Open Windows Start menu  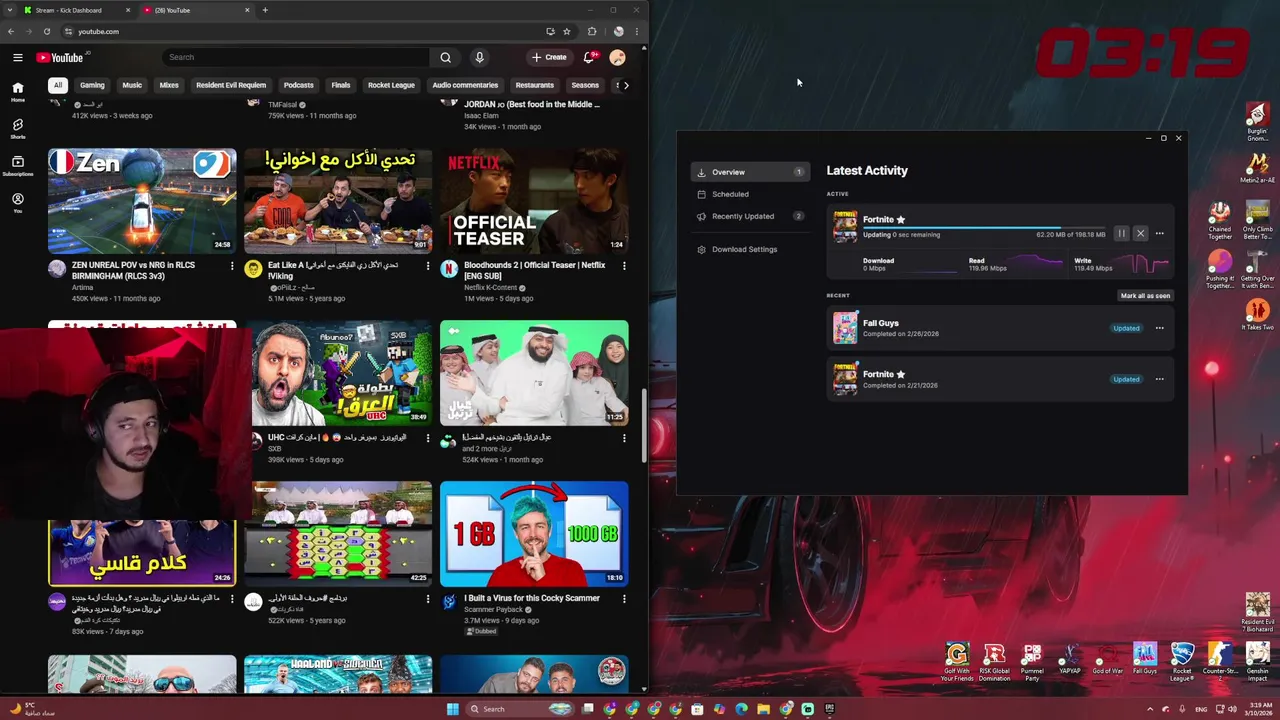tap(452, 709)
